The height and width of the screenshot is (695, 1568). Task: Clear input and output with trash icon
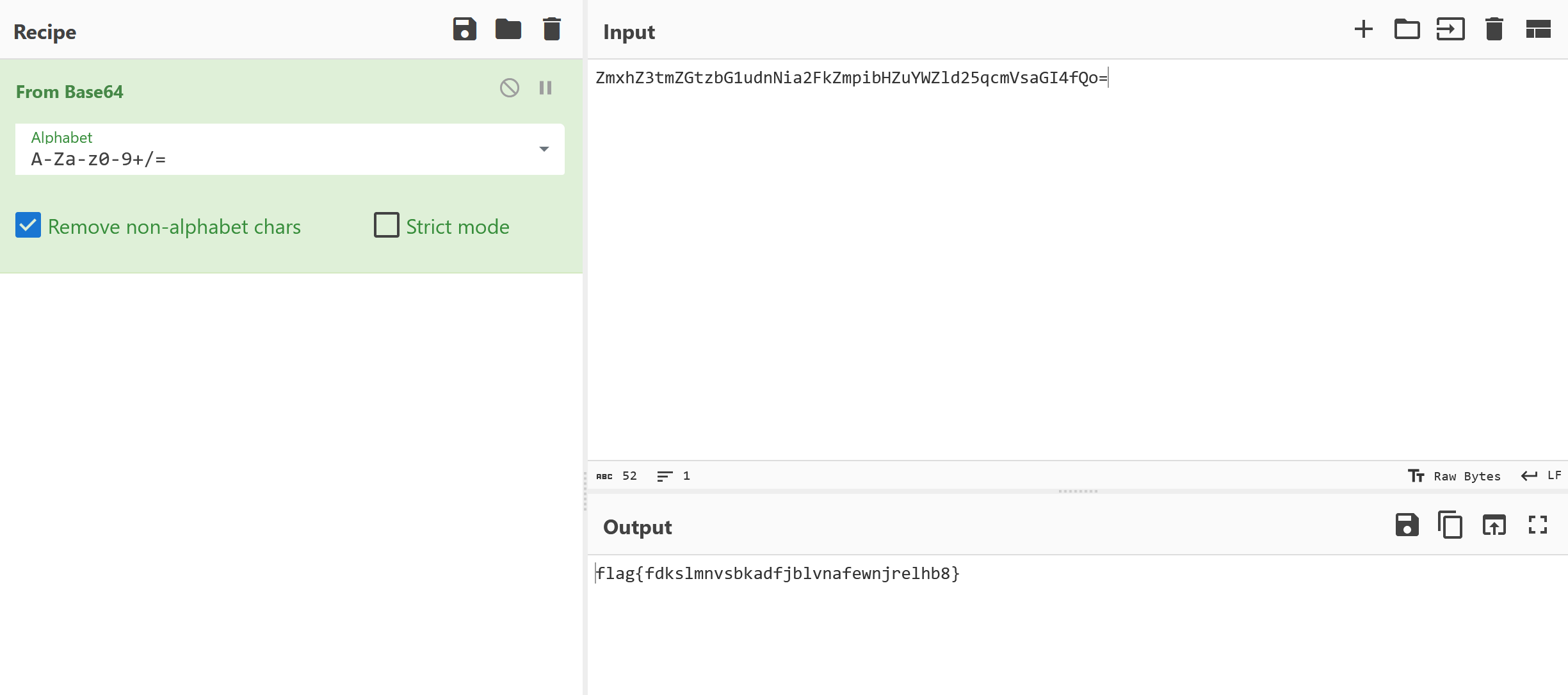[x=1494, y=29]
